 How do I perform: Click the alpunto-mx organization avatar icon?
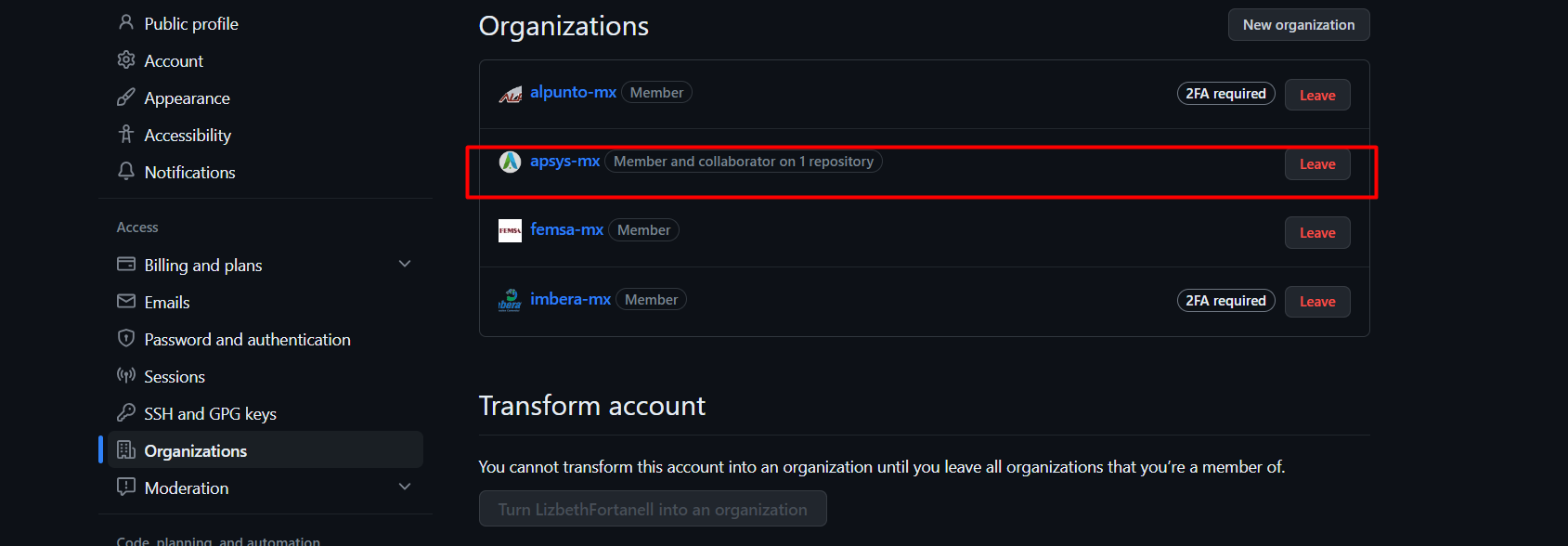510,94
